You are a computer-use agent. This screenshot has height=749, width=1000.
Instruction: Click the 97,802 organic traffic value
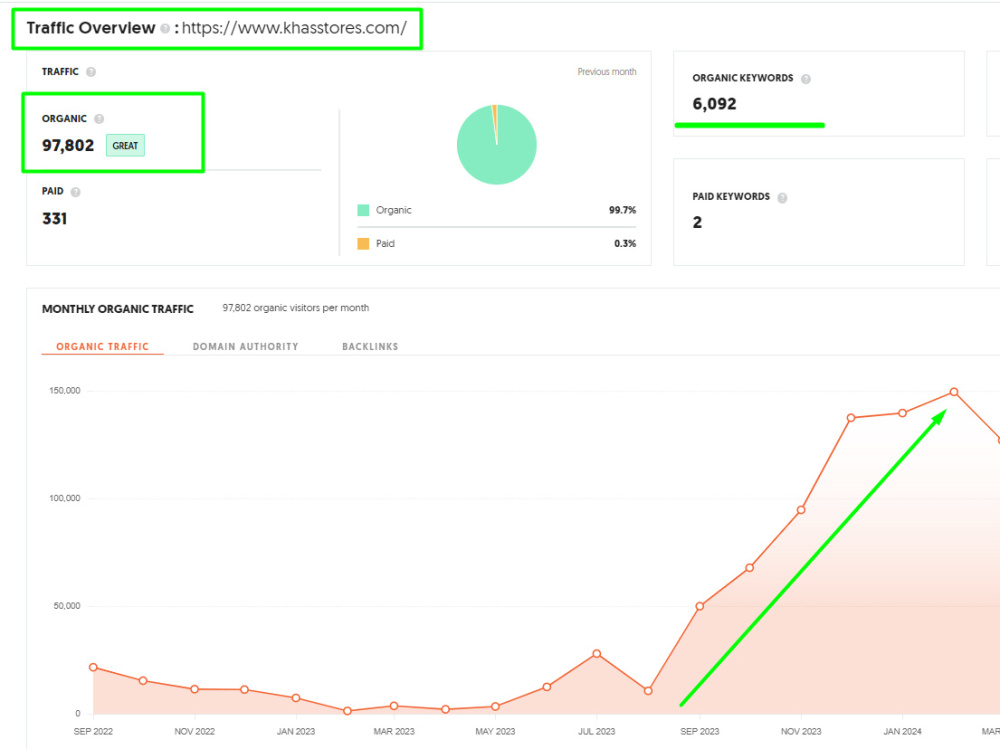68,145
